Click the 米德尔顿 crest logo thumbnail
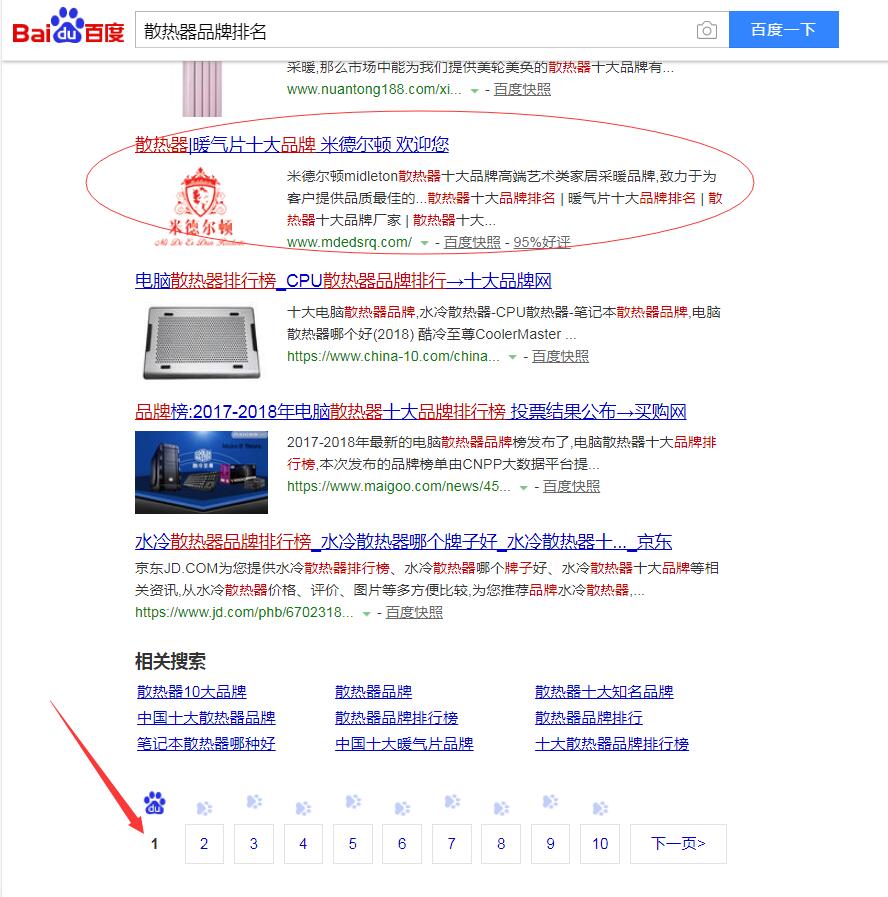 tap(200, 207)
